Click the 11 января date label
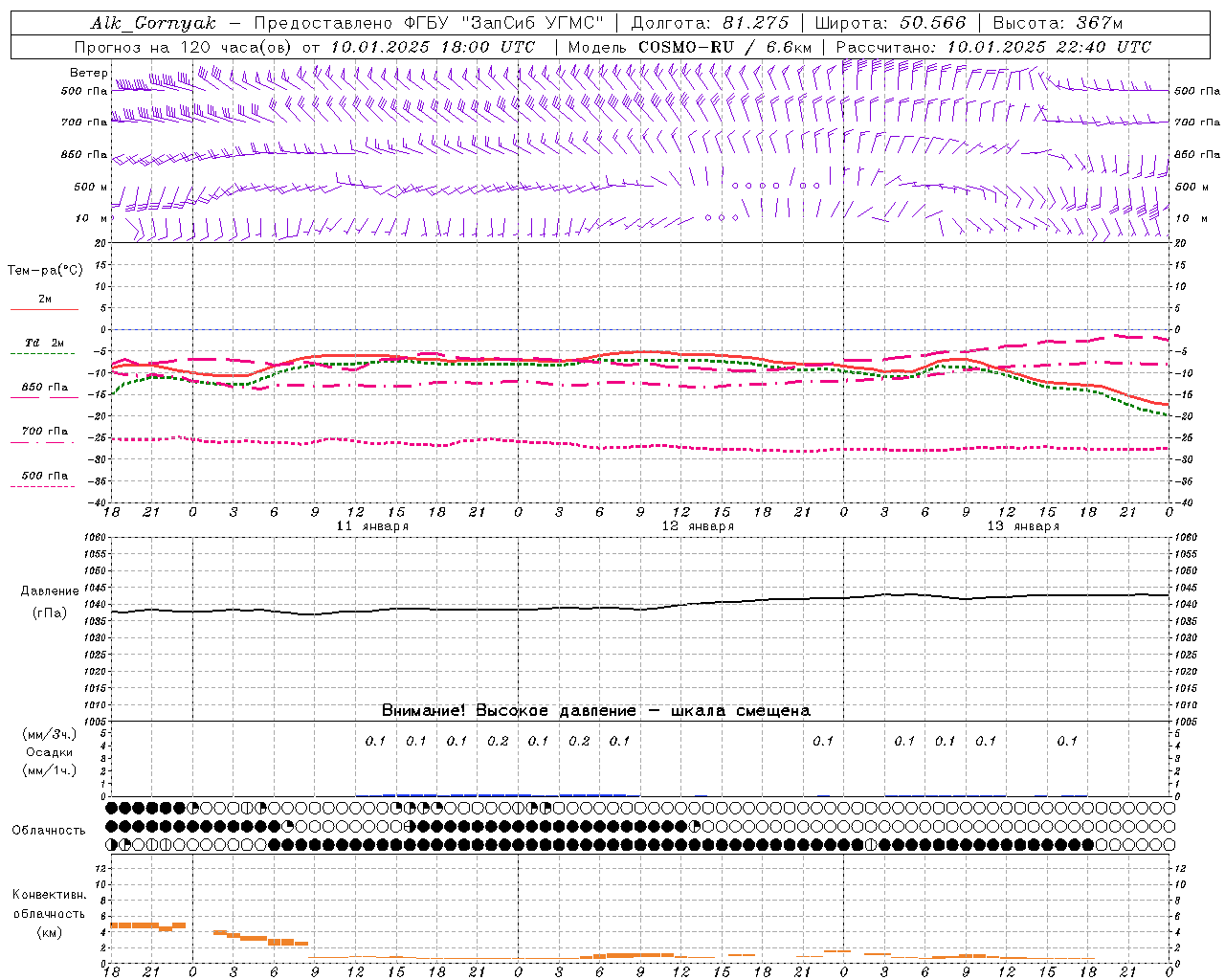The image size is (1225, 980). tap(373, 526)
